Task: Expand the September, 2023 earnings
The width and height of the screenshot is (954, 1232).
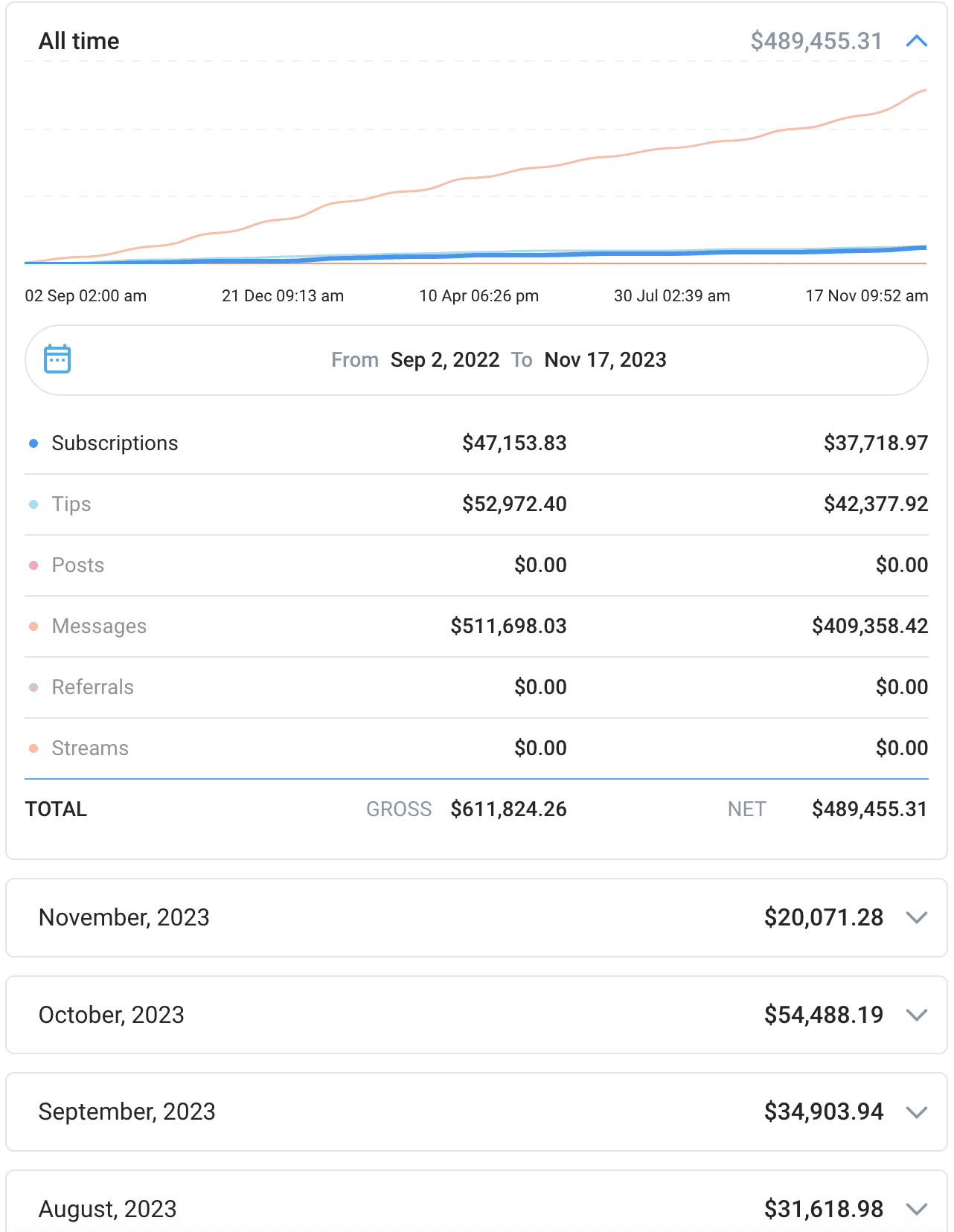Action: [x=917, y=1112]
